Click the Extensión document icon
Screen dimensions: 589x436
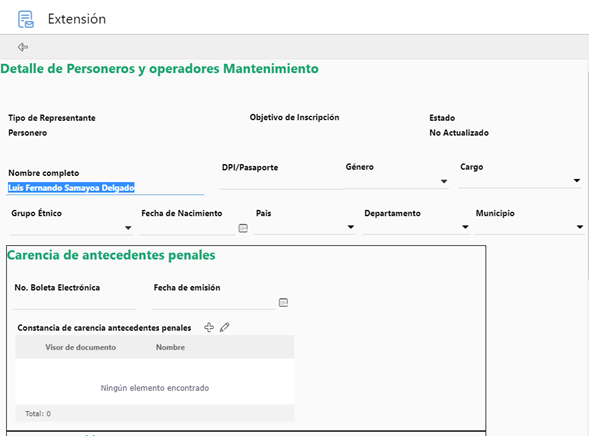pyautogui.click(x=26, y=19)
